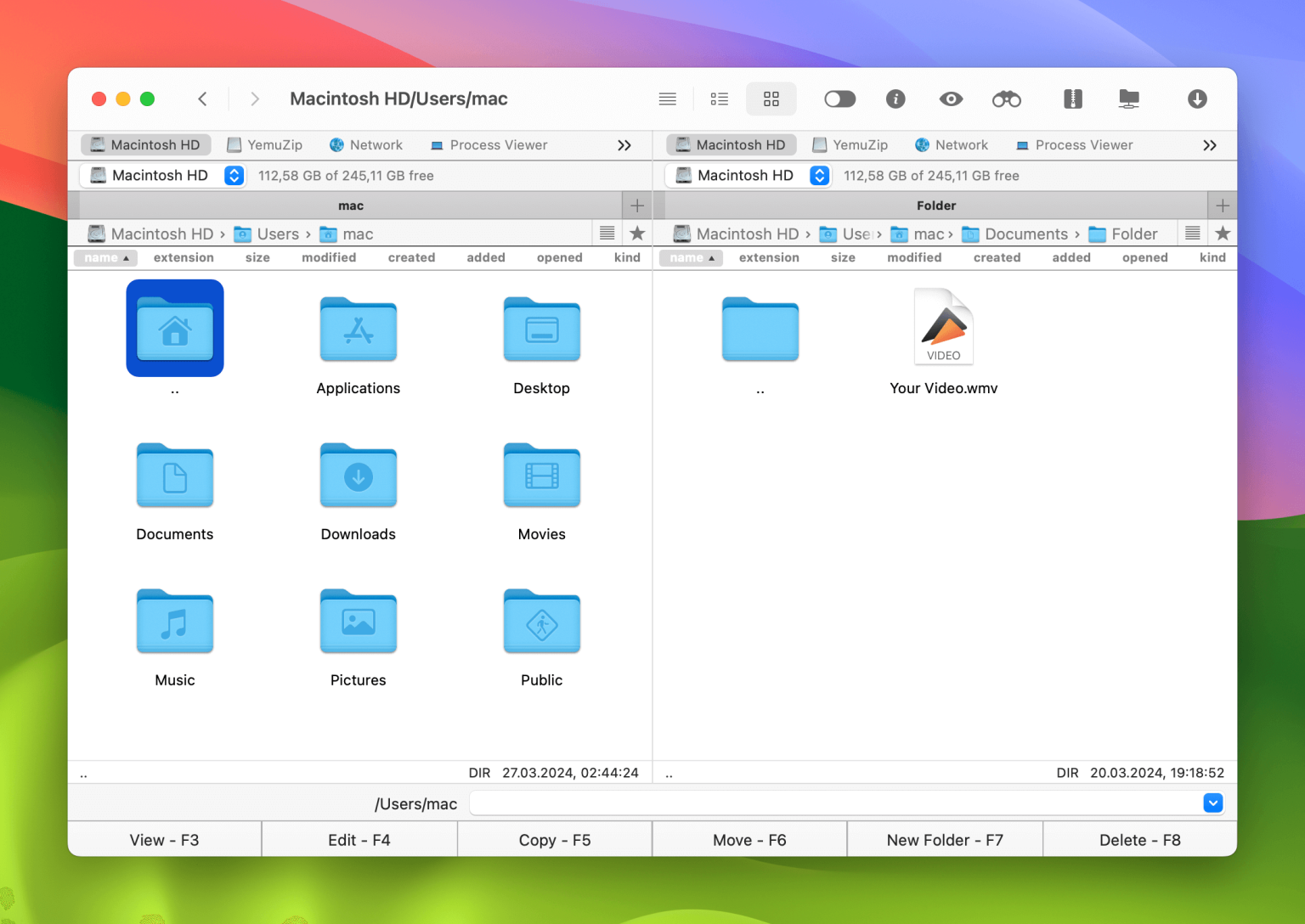Preview file with the eye icon
The width and height of the screenshot is (1305, 924).
pyautogui.click(x=951, y=99)
